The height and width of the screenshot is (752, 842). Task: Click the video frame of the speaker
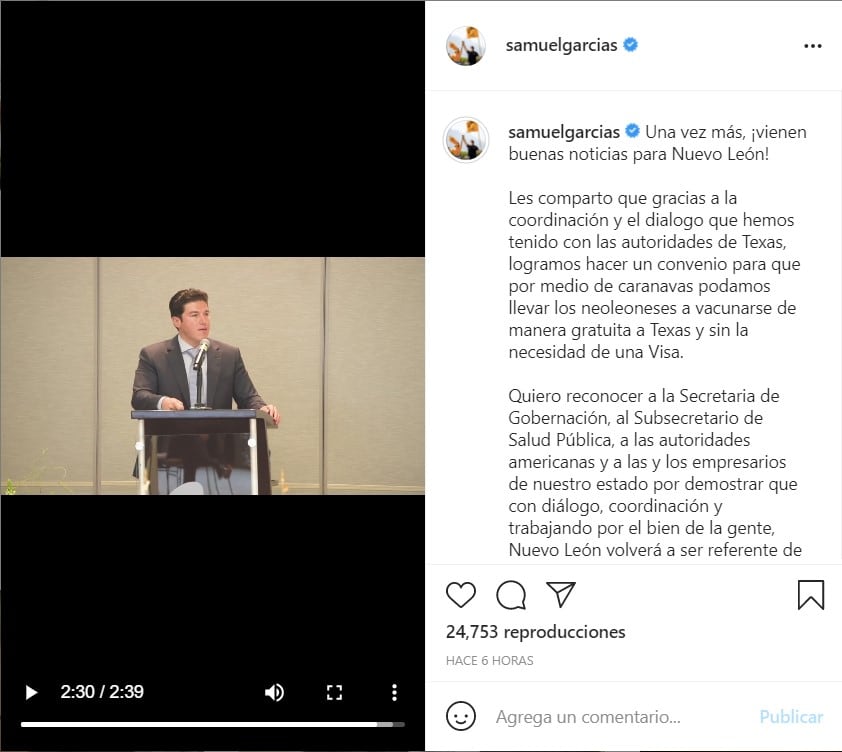click(x=213, y=375)
